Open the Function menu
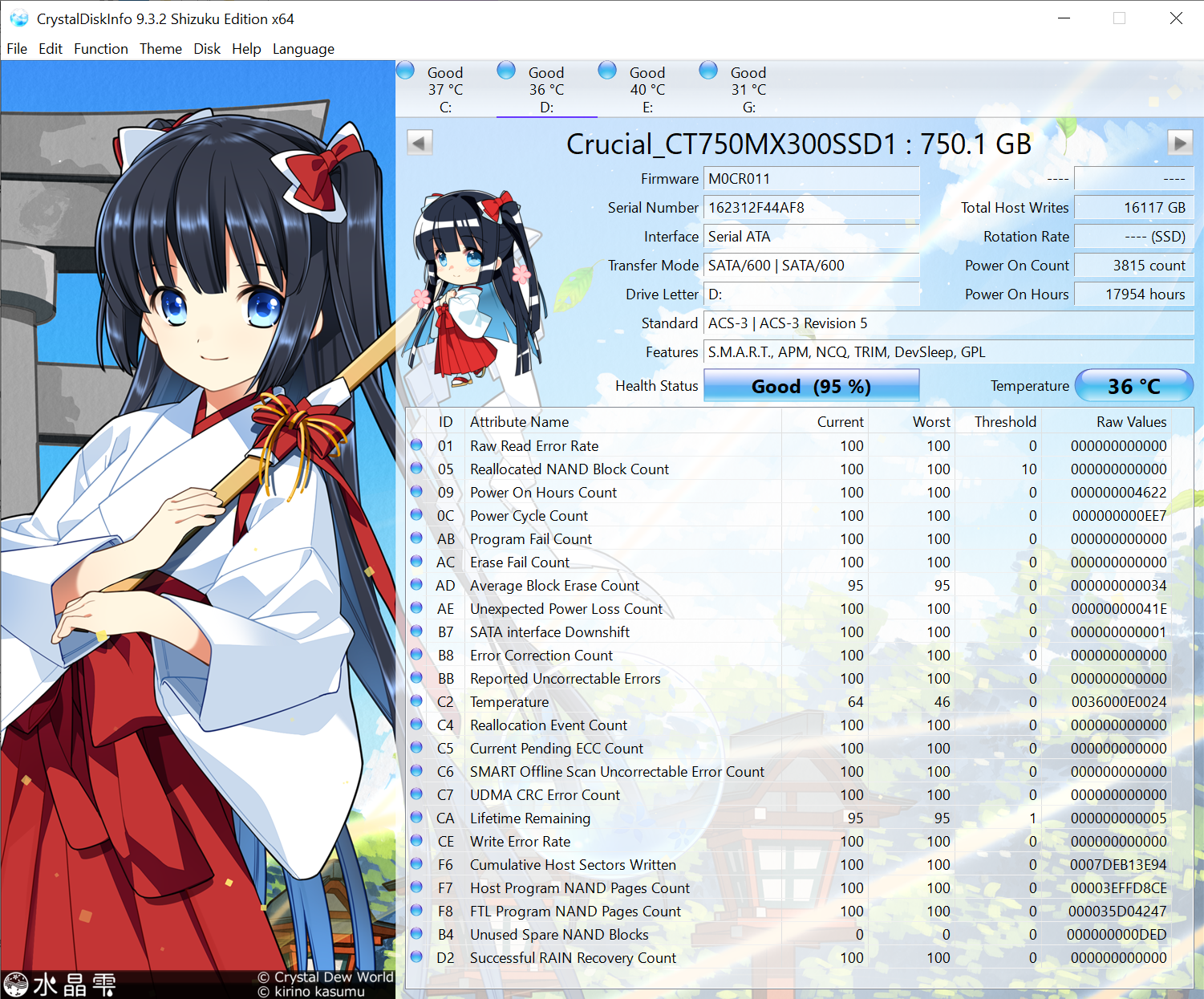This screenshot has height=999, width=1204. (x=100, y=49)
